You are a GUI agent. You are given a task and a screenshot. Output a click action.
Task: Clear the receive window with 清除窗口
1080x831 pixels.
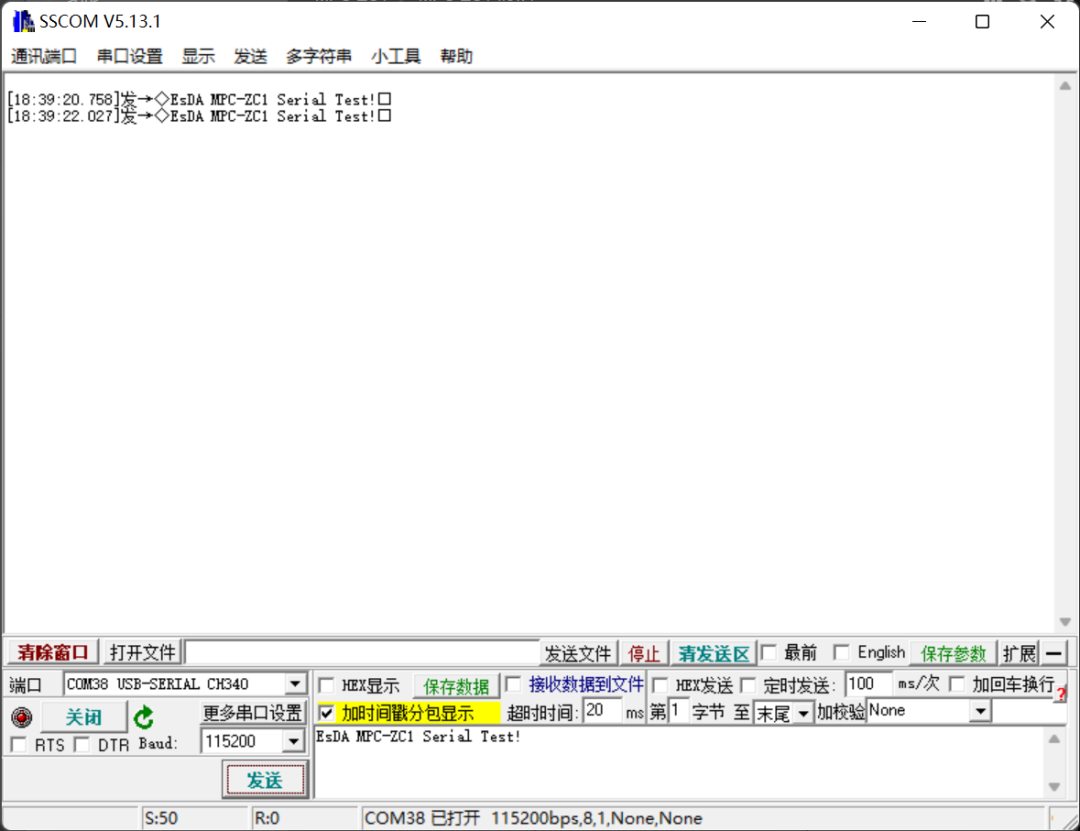pyautogui.click(x=50, y=652)
